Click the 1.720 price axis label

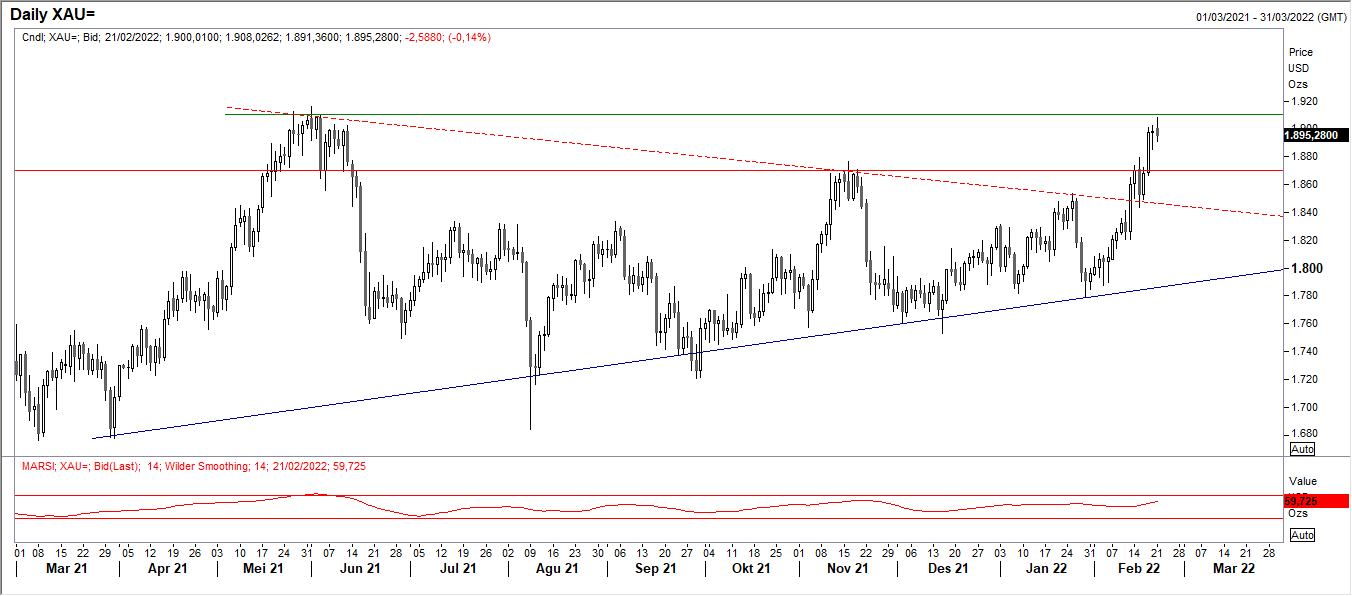1302,380
